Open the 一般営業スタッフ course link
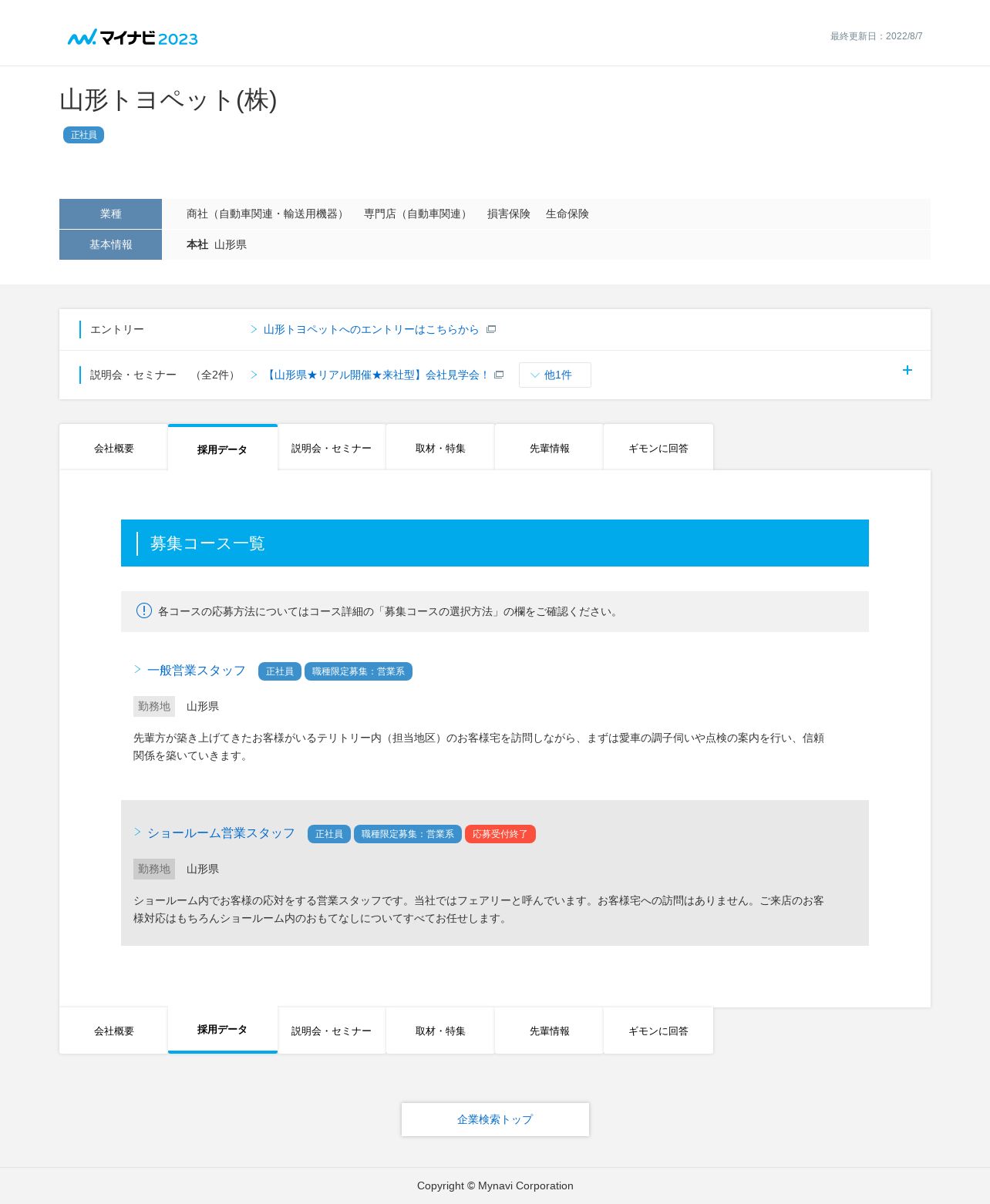This screenshot has height=1204, width=990. 197,671
